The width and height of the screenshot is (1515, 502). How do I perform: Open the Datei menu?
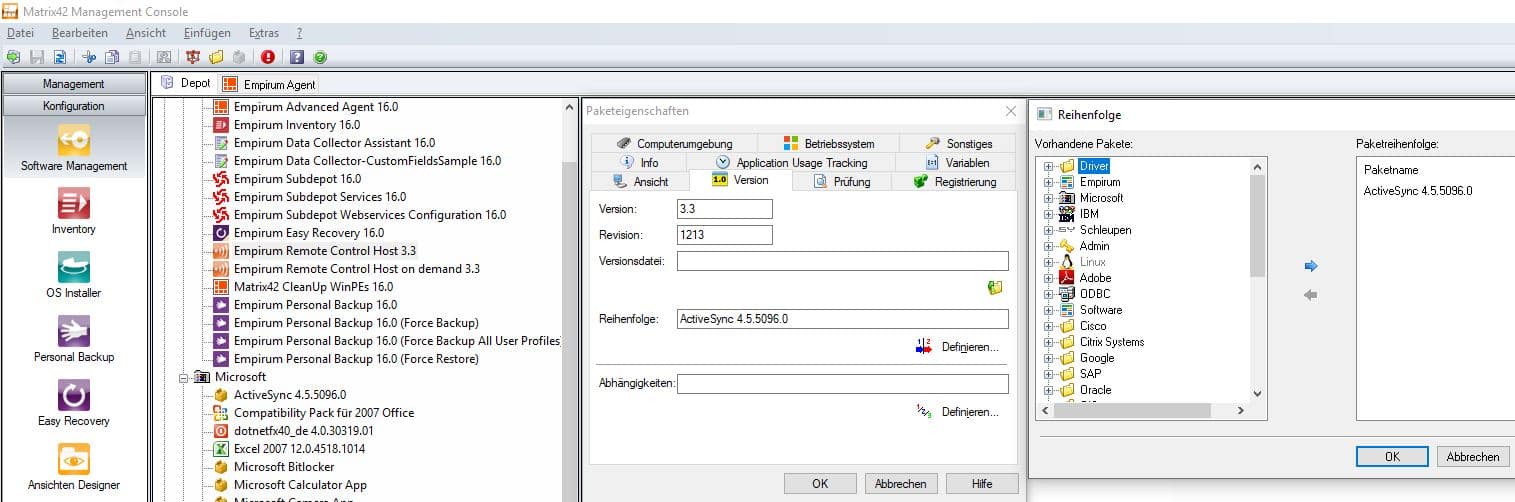(x=20, y=33)
